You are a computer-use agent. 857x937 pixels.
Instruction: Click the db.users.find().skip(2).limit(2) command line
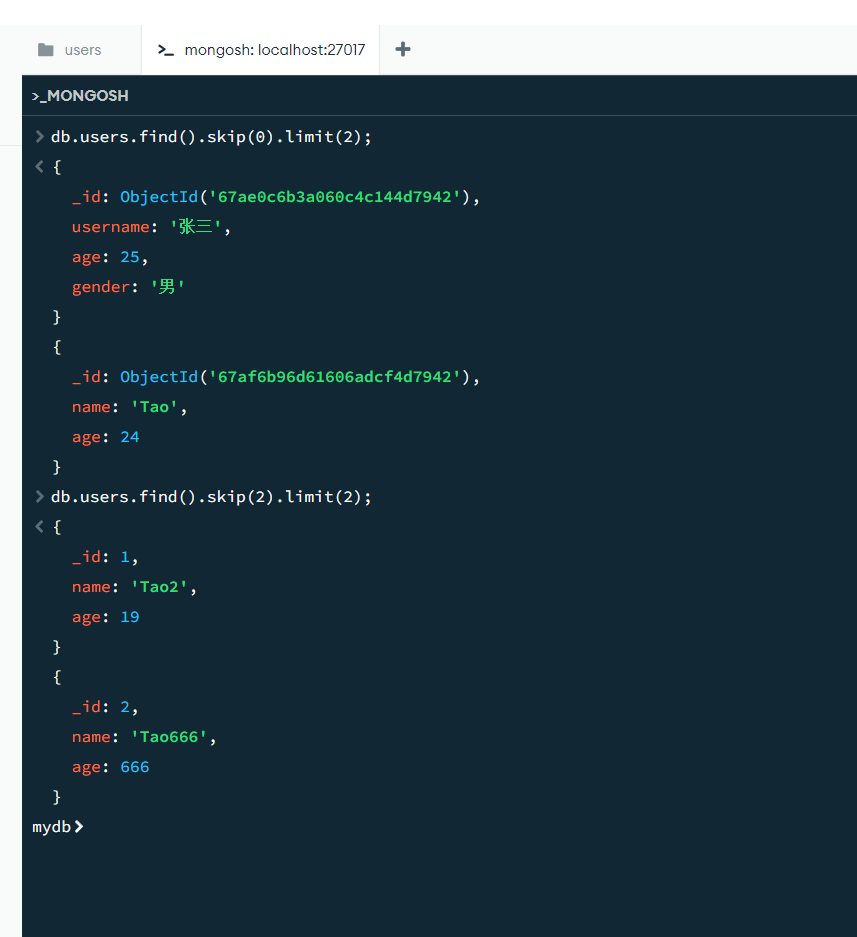(x=211, y=497)
